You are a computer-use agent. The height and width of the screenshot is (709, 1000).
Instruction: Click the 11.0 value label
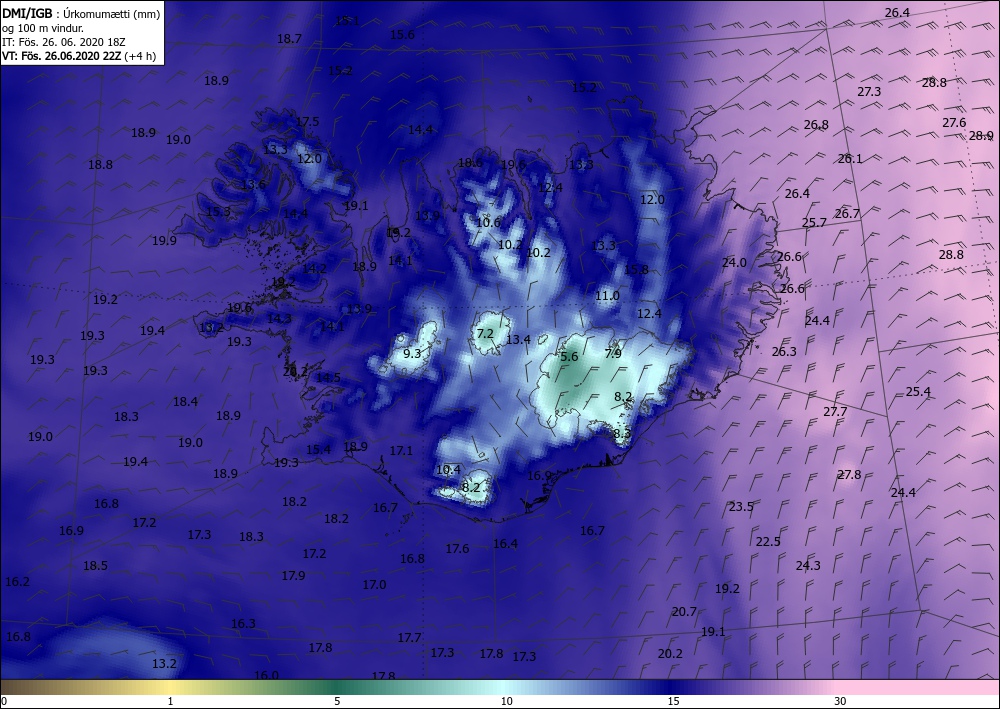click(607, 296)
